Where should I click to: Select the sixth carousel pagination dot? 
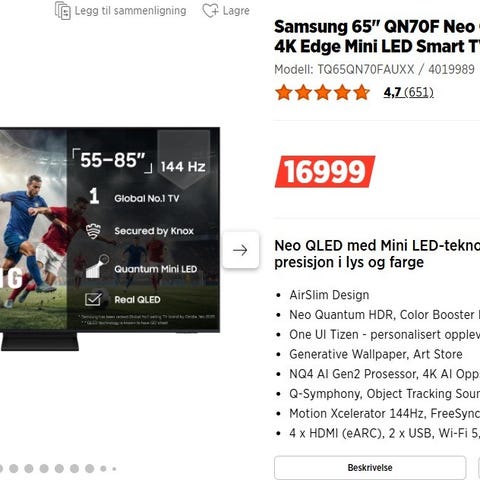(90, 468)
